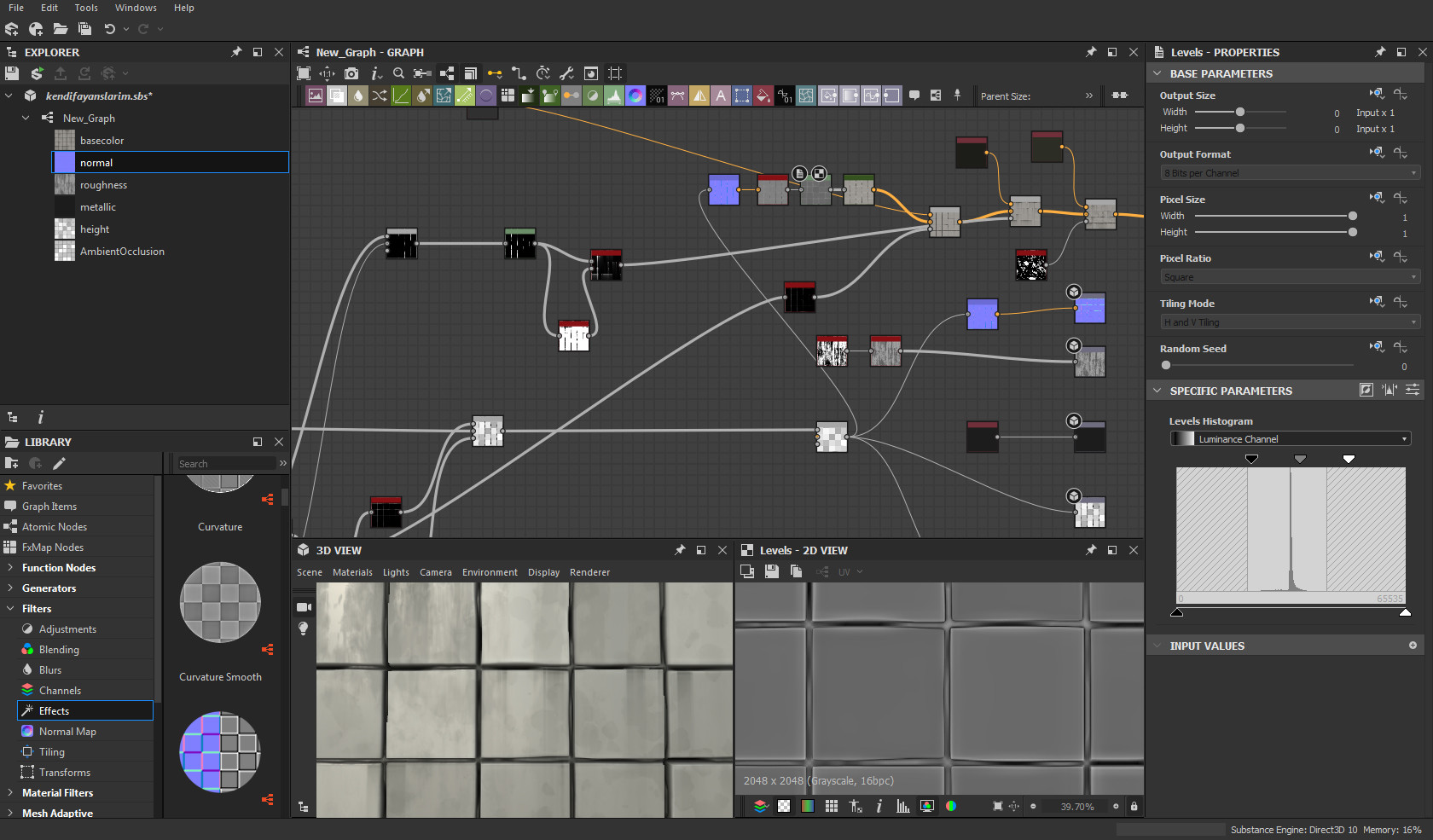The image size is (1433, 840).
Task: Lock the zoom level in 2D view
Action: (1133, 806)
